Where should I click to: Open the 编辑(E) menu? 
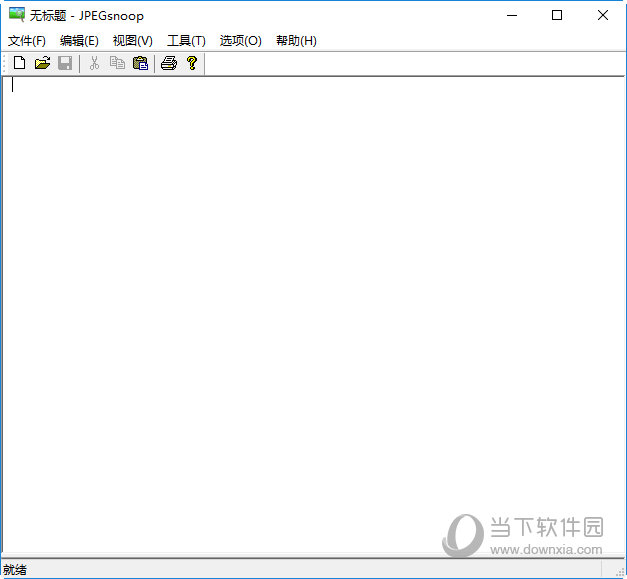tap(79, 41)
